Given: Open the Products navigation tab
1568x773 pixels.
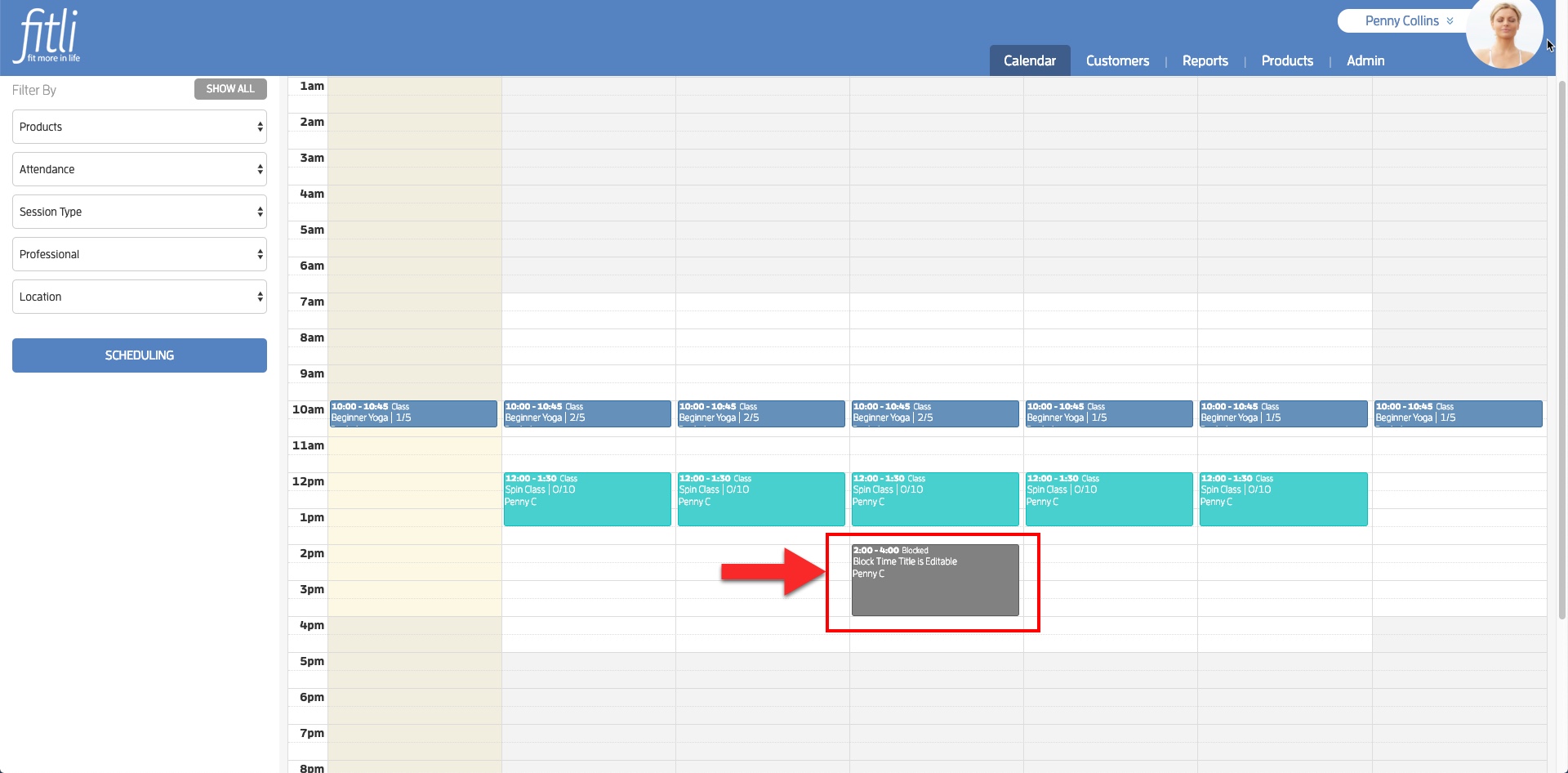Looking at the screenshot, I should tap(1287, 60).
